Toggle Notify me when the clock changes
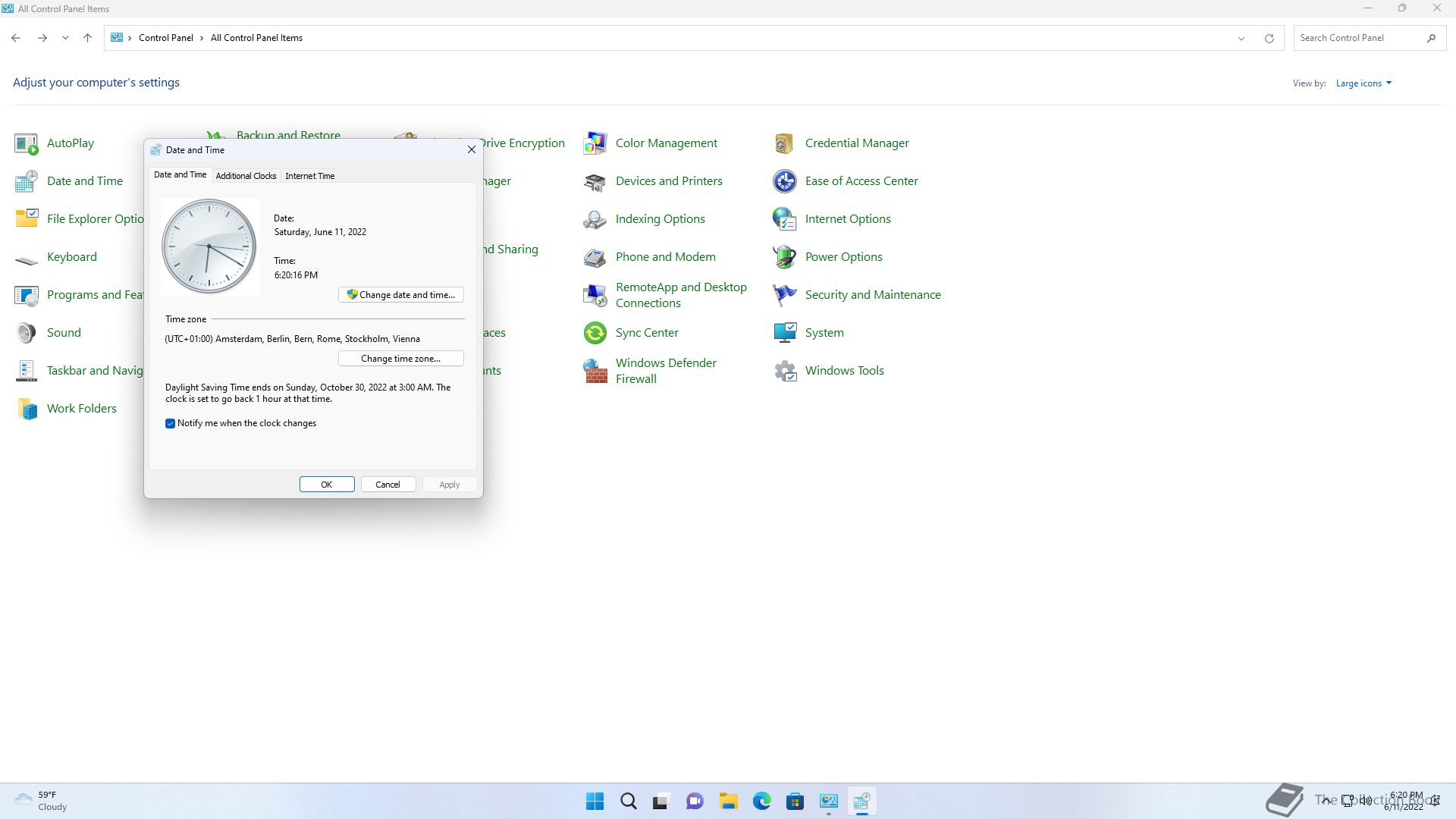The height and width of the screenshot is (819, 1456). coord(170,423)
